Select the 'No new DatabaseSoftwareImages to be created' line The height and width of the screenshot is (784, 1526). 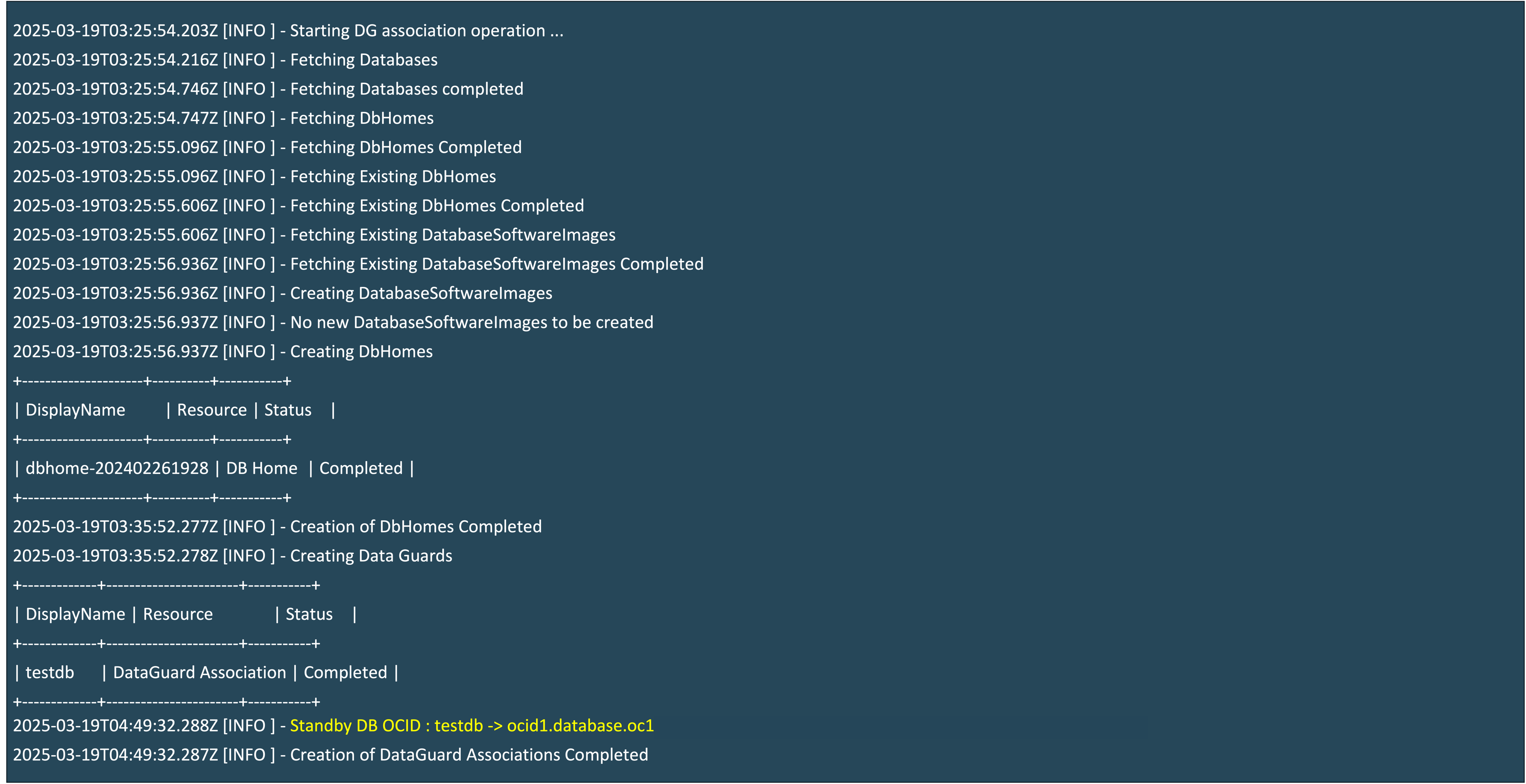(x=333, y=321)
